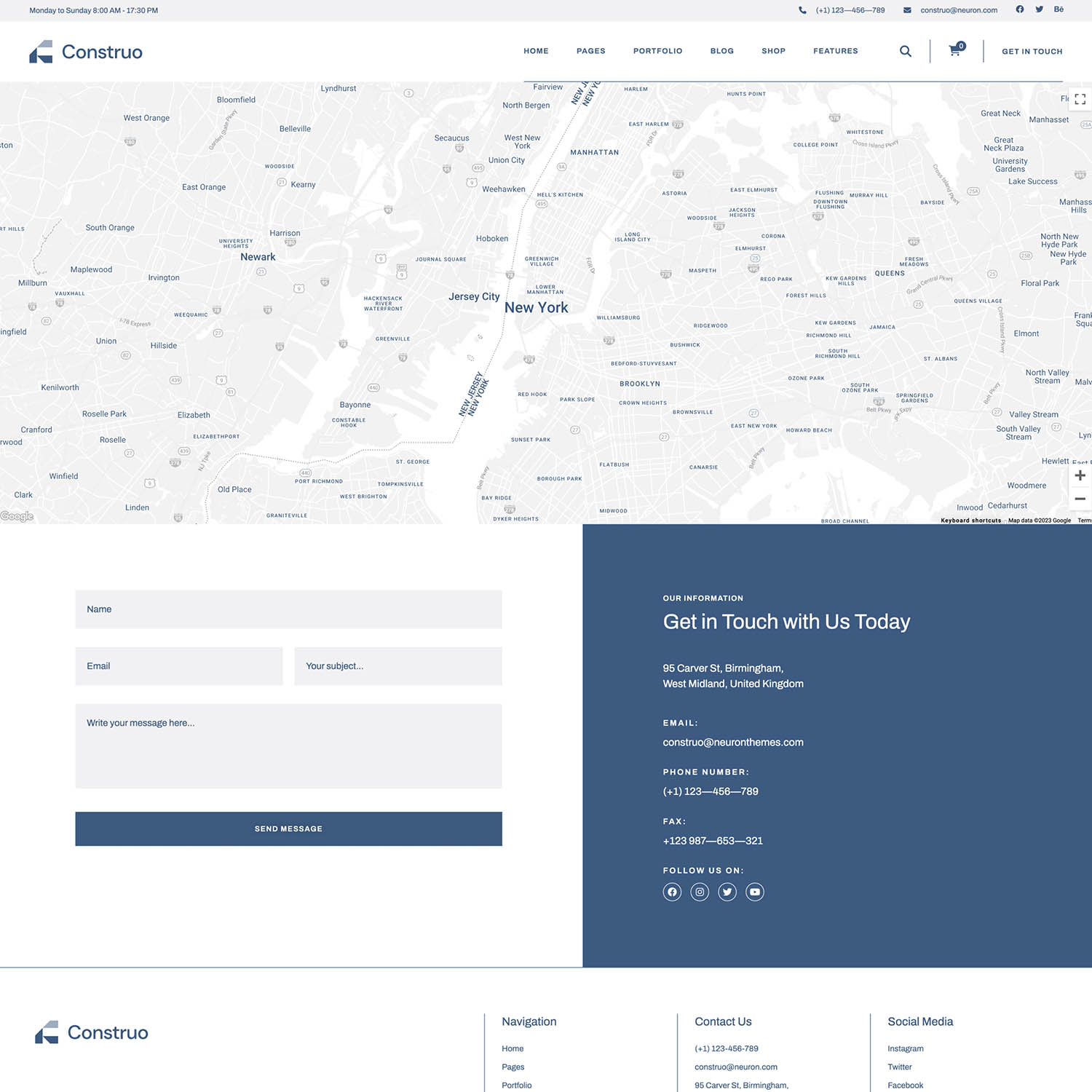Click inside the Name input field
The height and width of the screenshot is (1092, 1092).
[x=288, y=609]
